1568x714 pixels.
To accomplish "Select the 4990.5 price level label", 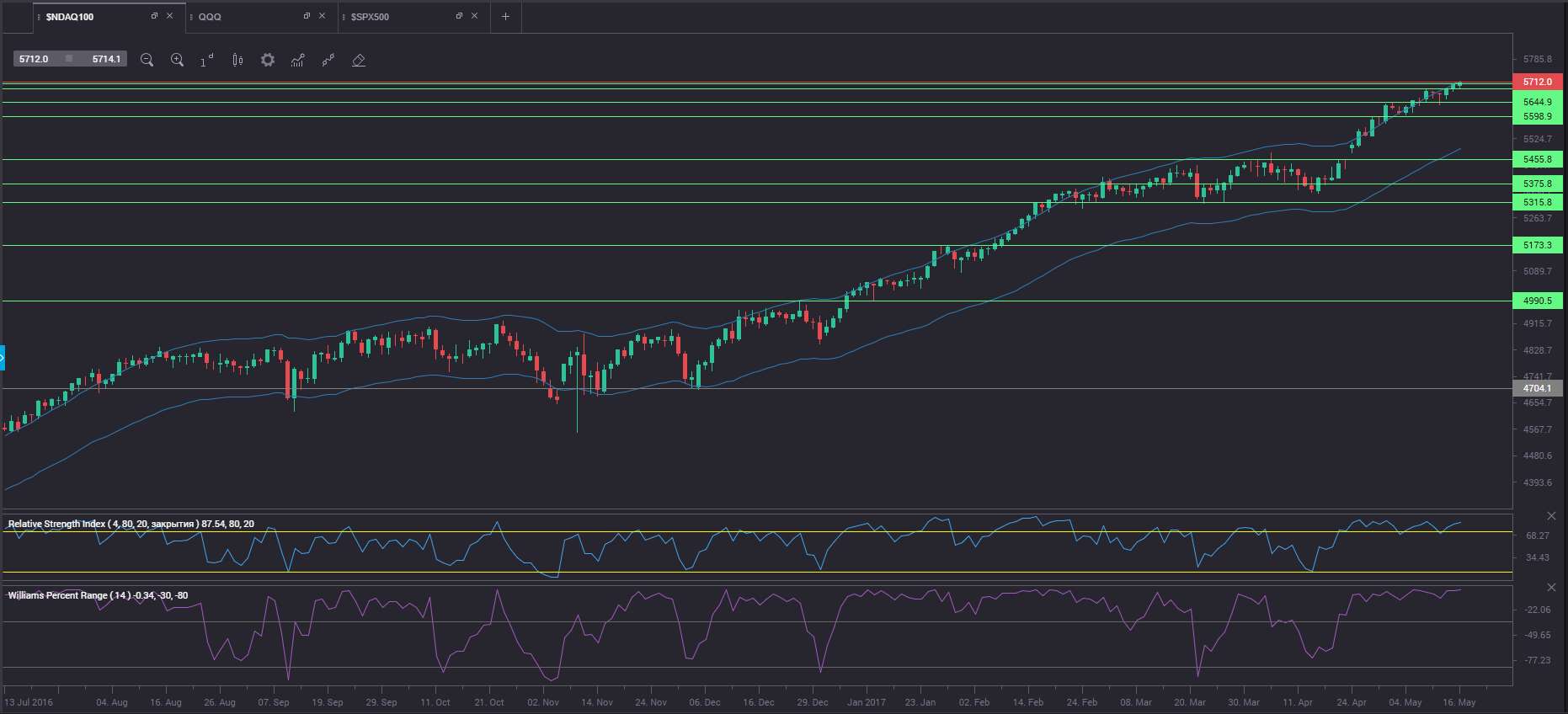I will pos(1538,301).
